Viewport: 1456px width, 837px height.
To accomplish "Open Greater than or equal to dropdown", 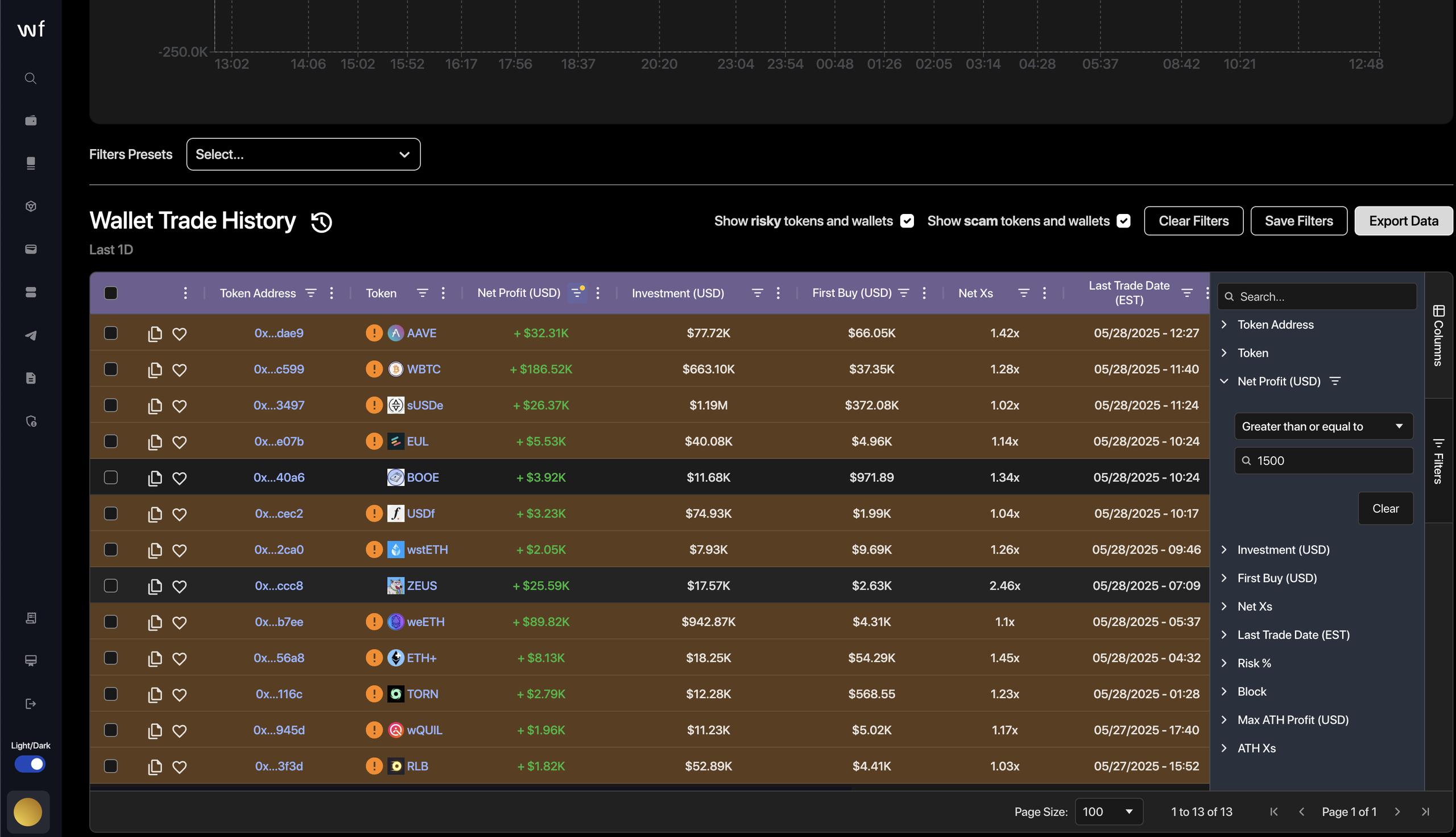I will click(x=1323, y=427).
